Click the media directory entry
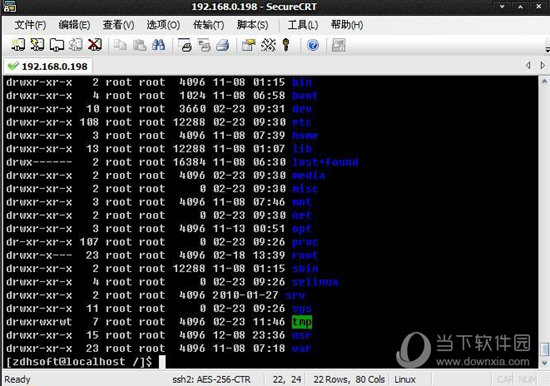The height and width of the screenshot is (386, 550). click(x=308, y=175)
